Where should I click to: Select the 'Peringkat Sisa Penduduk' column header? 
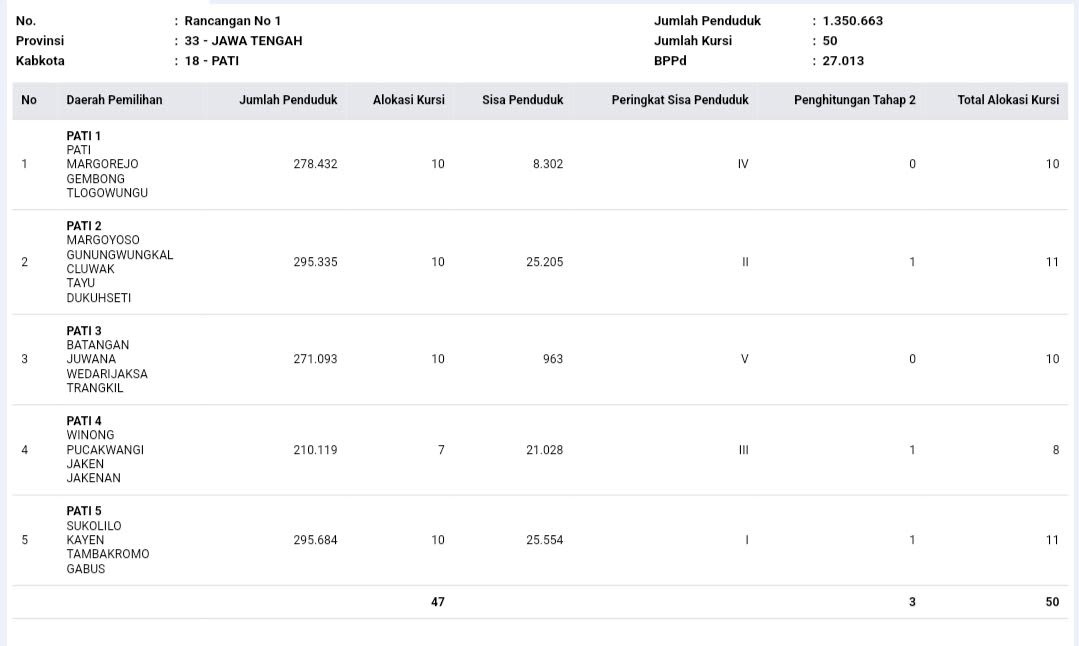(679, 100)
